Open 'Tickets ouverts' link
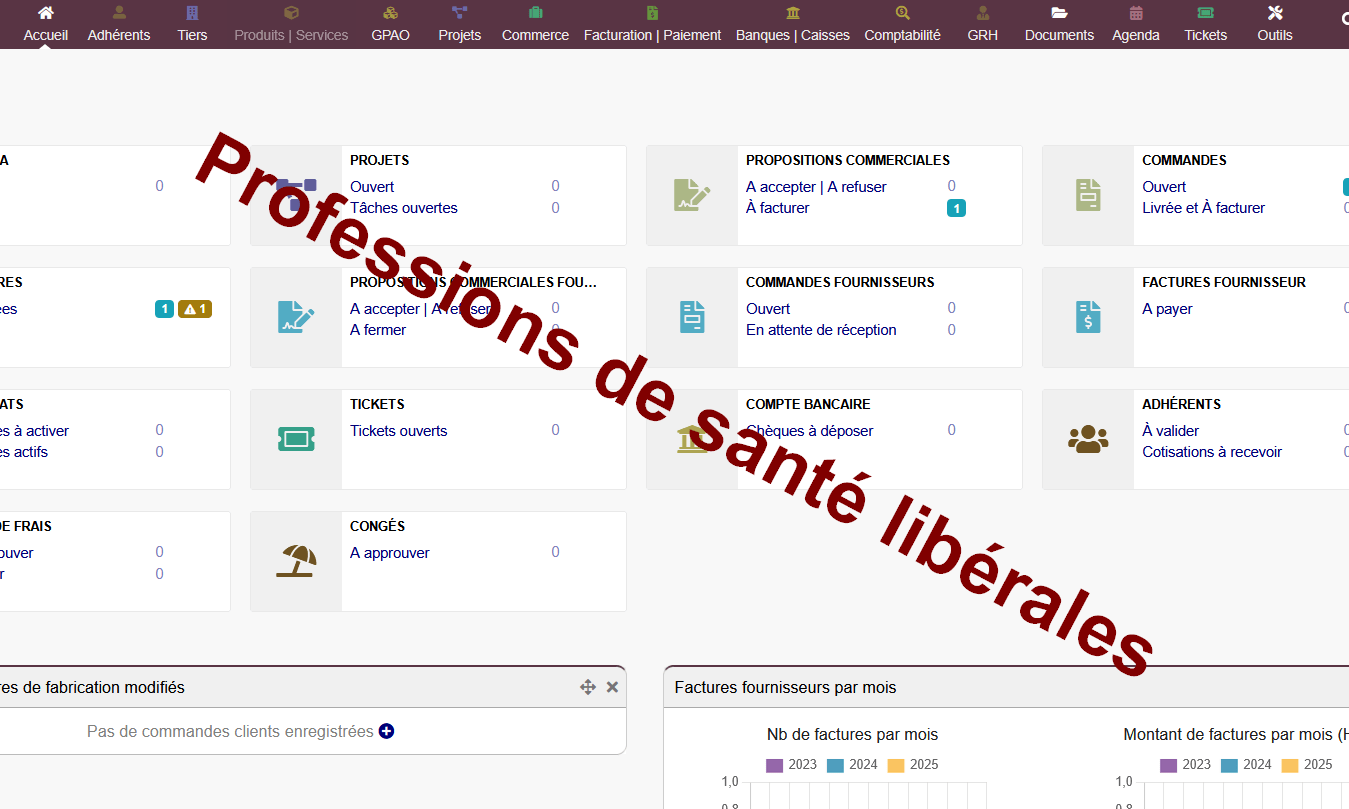 pyautogui.click(x=398, y=431)
